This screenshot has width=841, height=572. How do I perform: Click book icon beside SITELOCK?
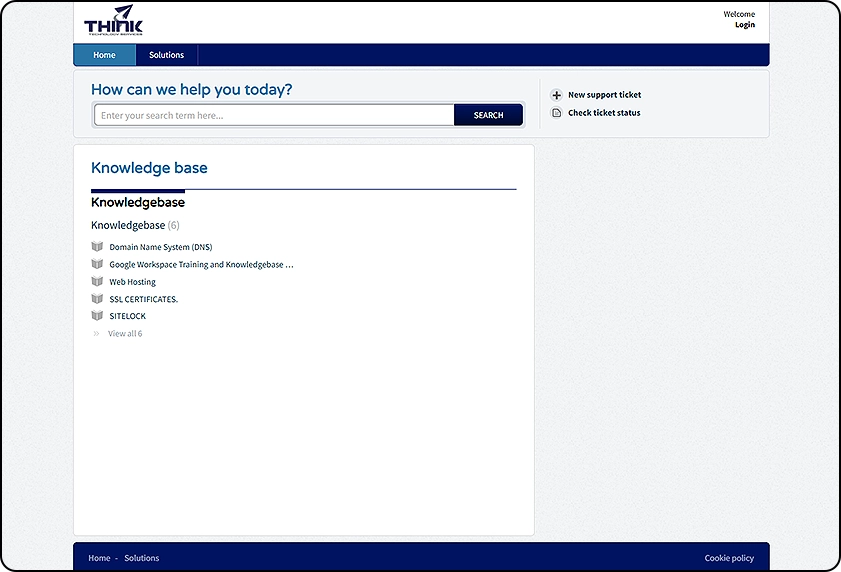97,316
